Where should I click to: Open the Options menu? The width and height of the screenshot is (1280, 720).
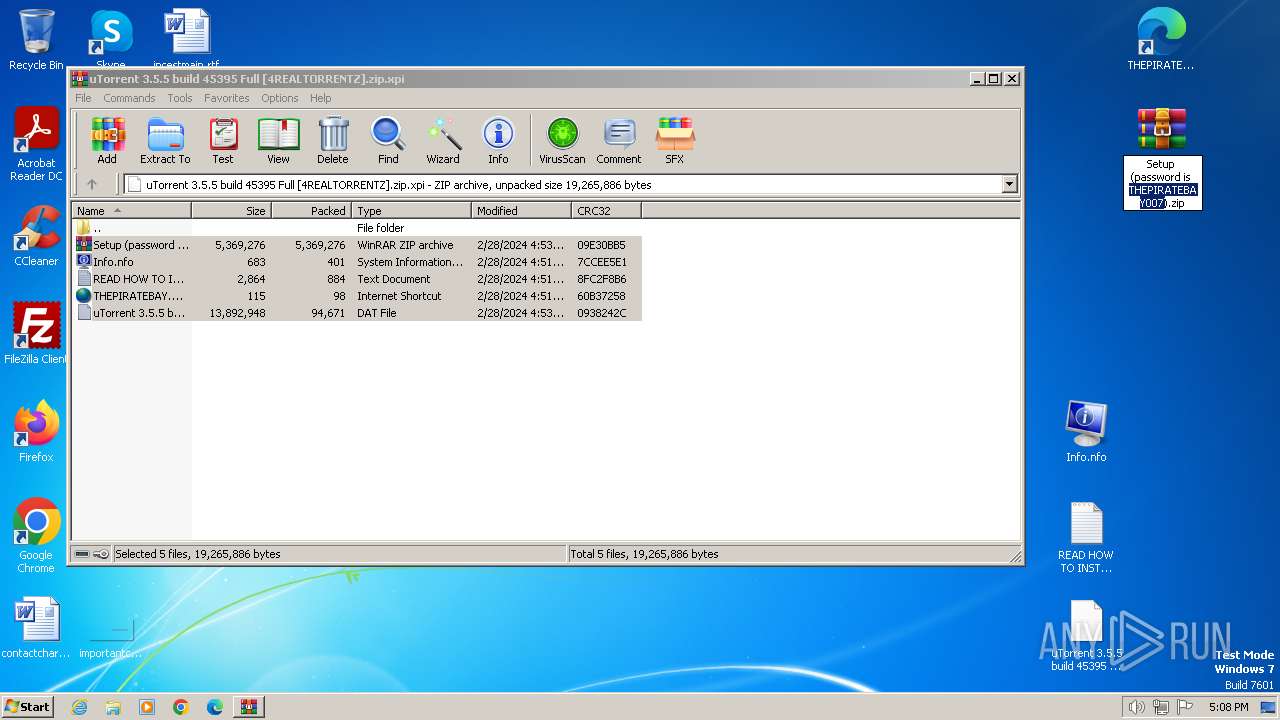[x=280, y=98]
